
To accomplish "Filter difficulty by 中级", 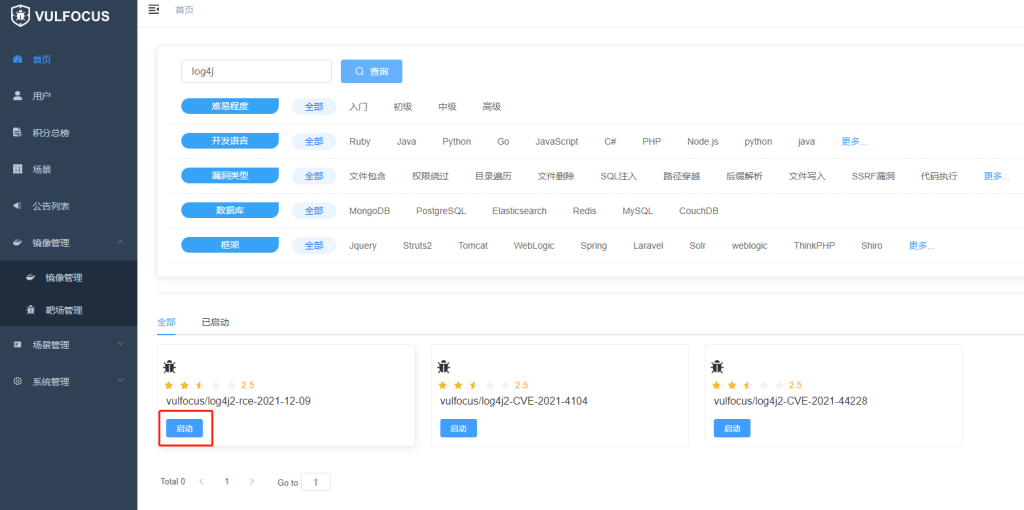I will (447, 106).
